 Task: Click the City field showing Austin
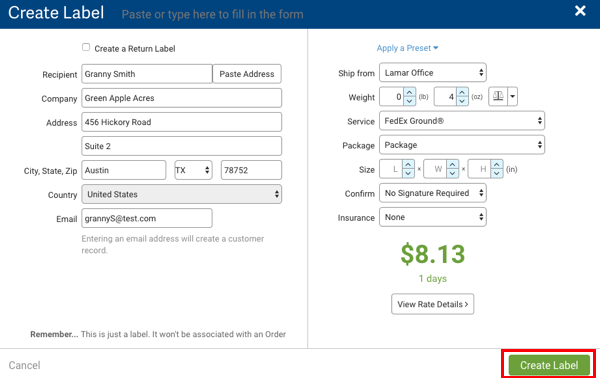(x=124, y=170)
